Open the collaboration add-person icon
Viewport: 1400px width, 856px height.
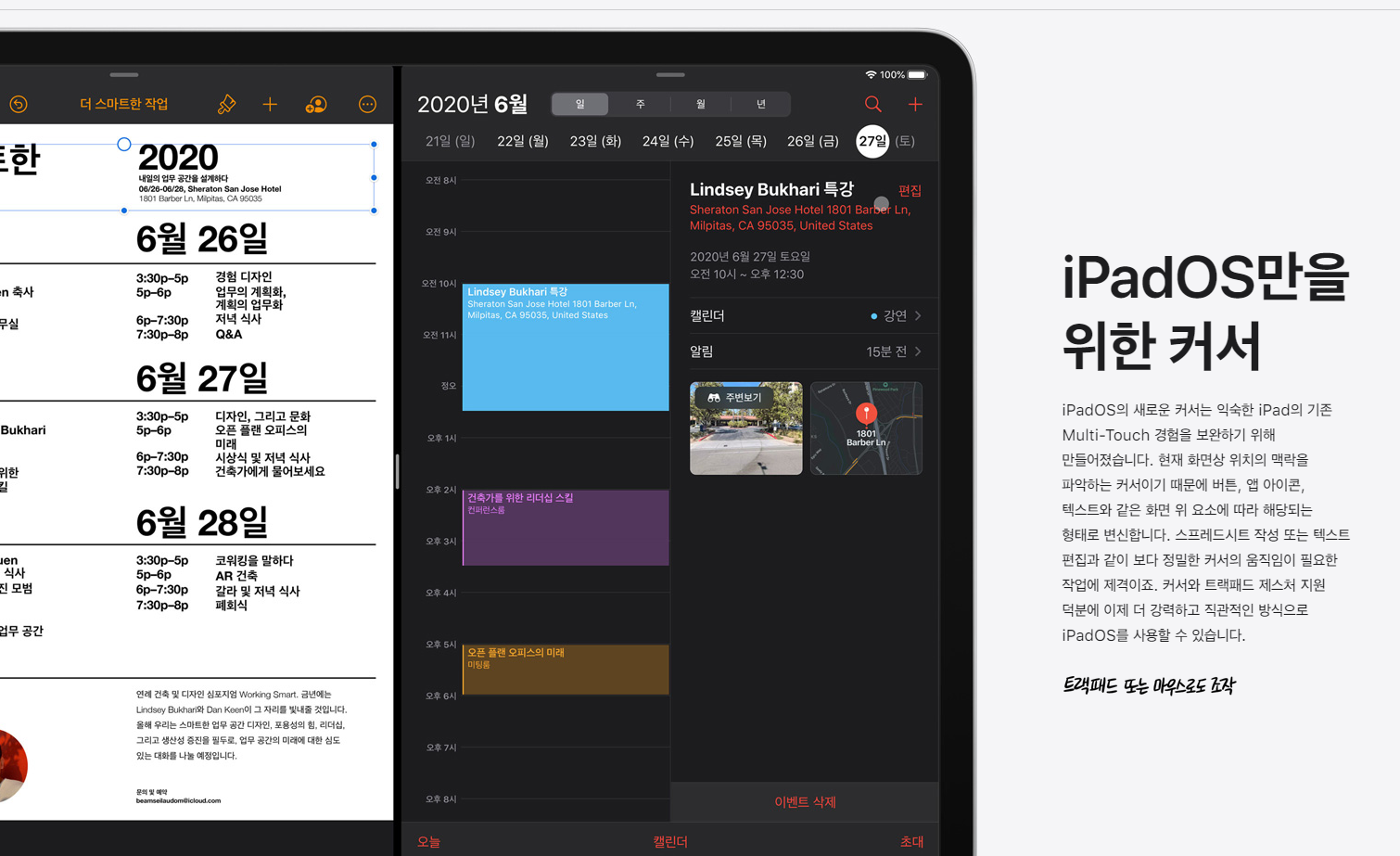[x=316, y=105]
